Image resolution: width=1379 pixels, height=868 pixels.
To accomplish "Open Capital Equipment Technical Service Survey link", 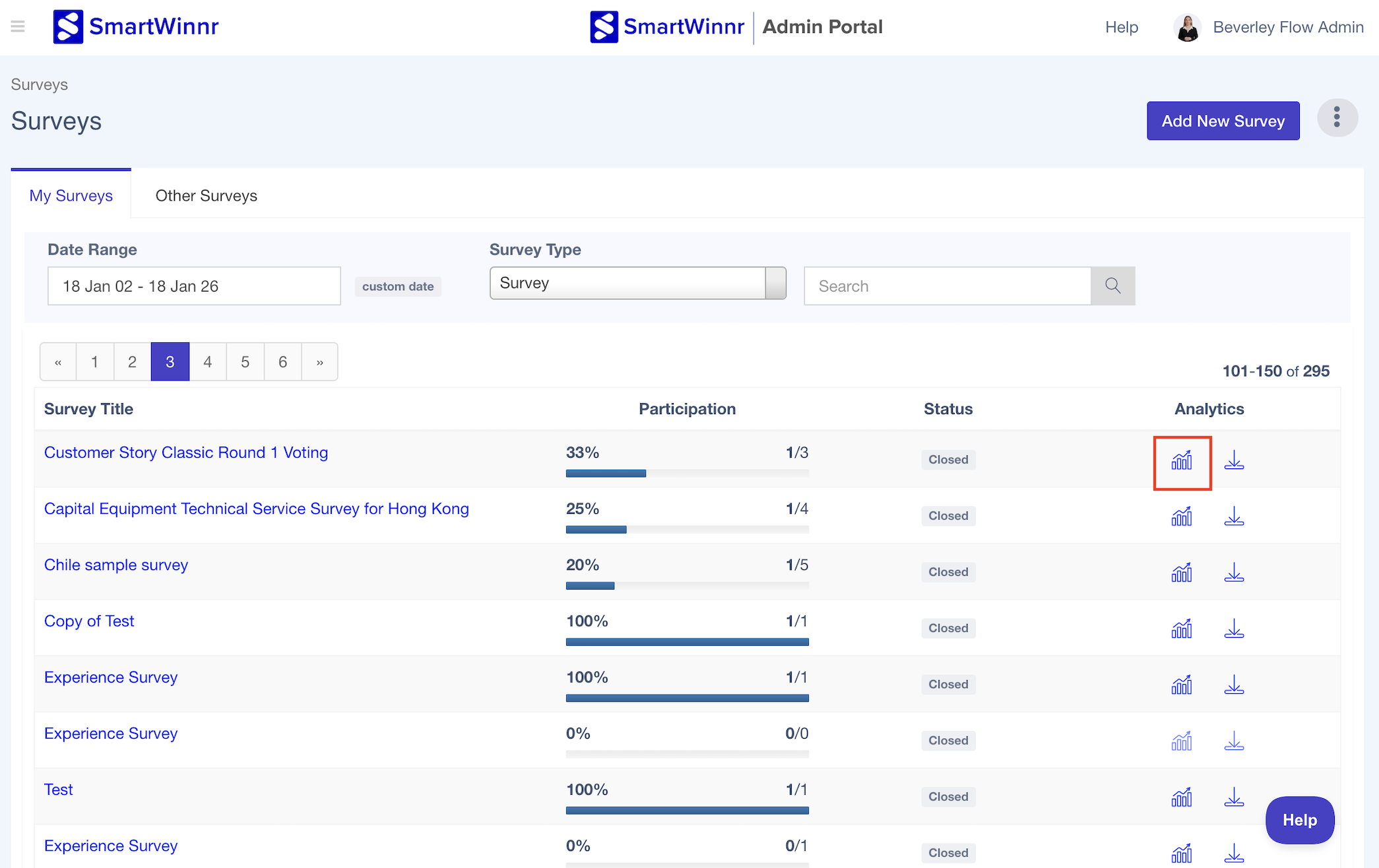I will (256, 509).
